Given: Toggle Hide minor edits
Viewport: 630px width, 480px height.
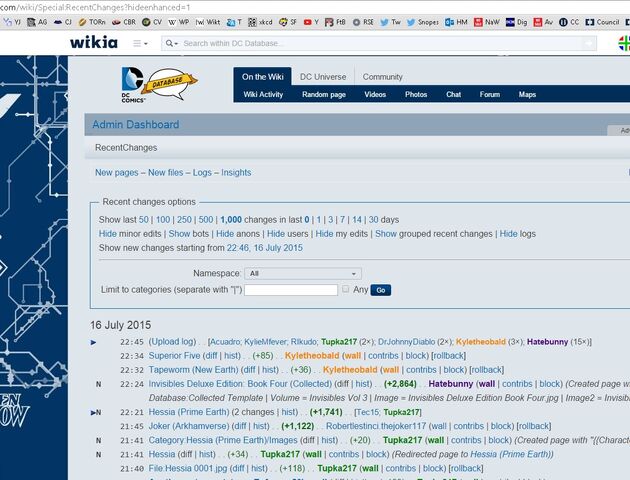Looking at the screenshot, I should point(108,234).
